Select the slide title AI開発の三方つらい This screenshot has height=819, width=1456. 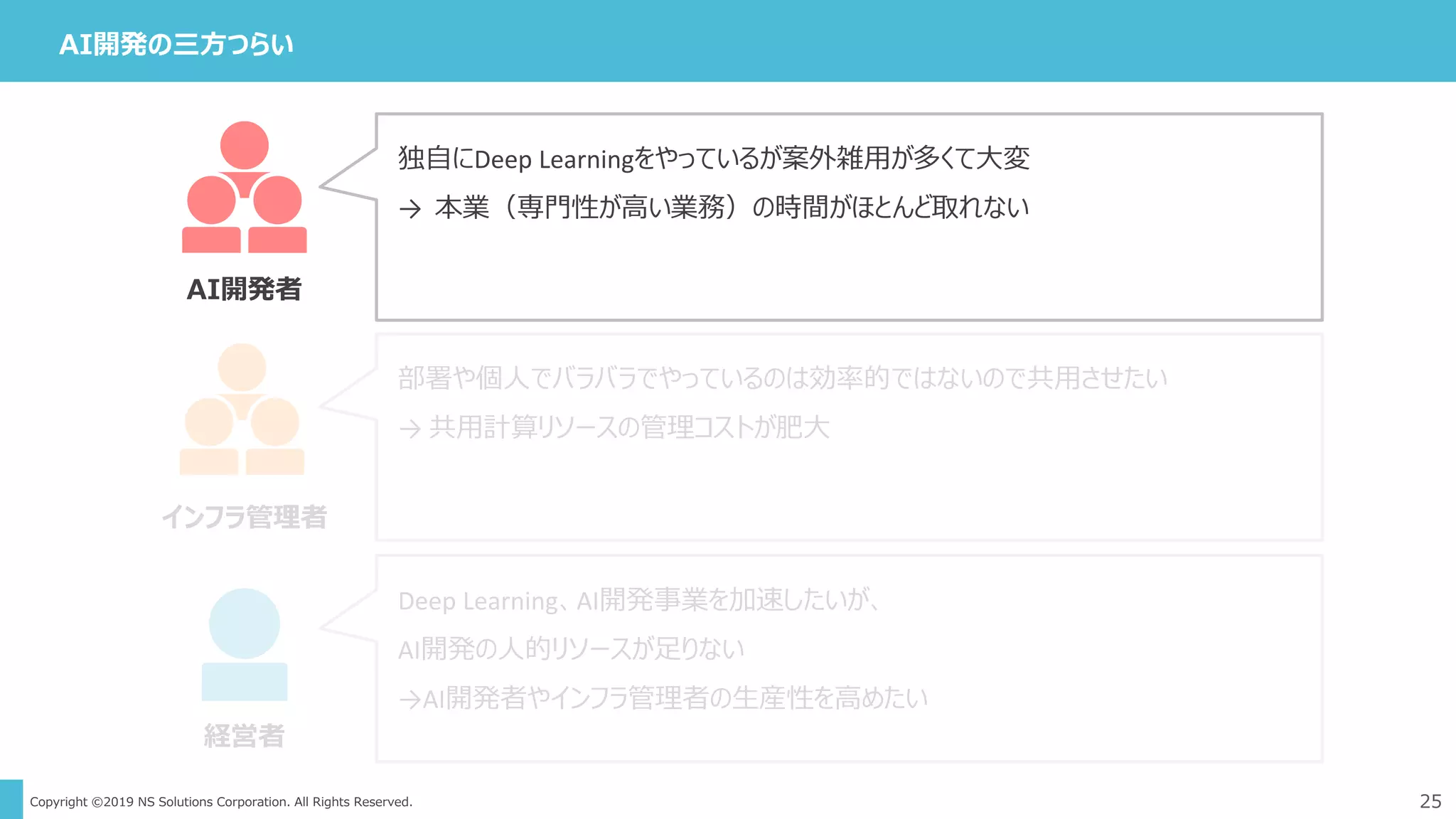176,44
